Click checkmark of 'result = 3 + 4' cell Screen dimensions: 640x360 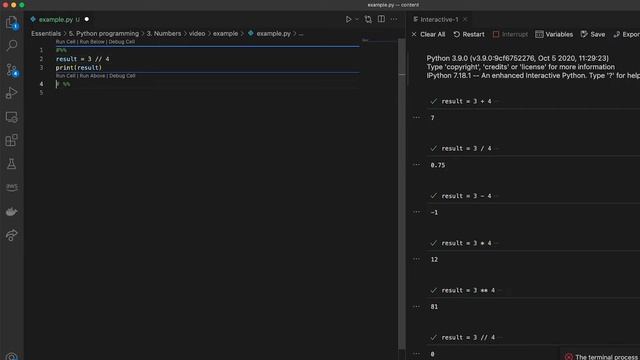433,101
